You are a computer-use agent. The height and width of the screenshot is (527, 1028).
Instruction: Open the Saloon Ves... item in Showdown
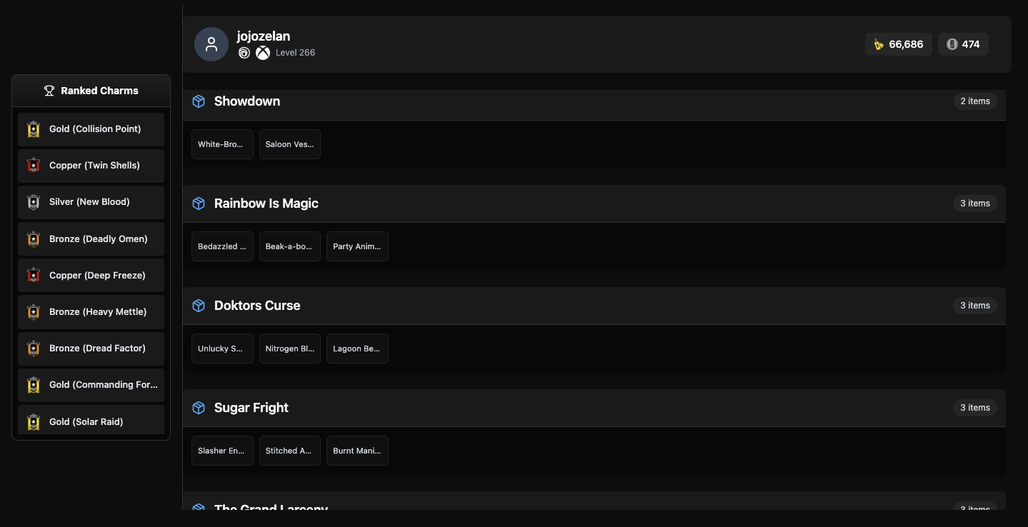(290, 144)
